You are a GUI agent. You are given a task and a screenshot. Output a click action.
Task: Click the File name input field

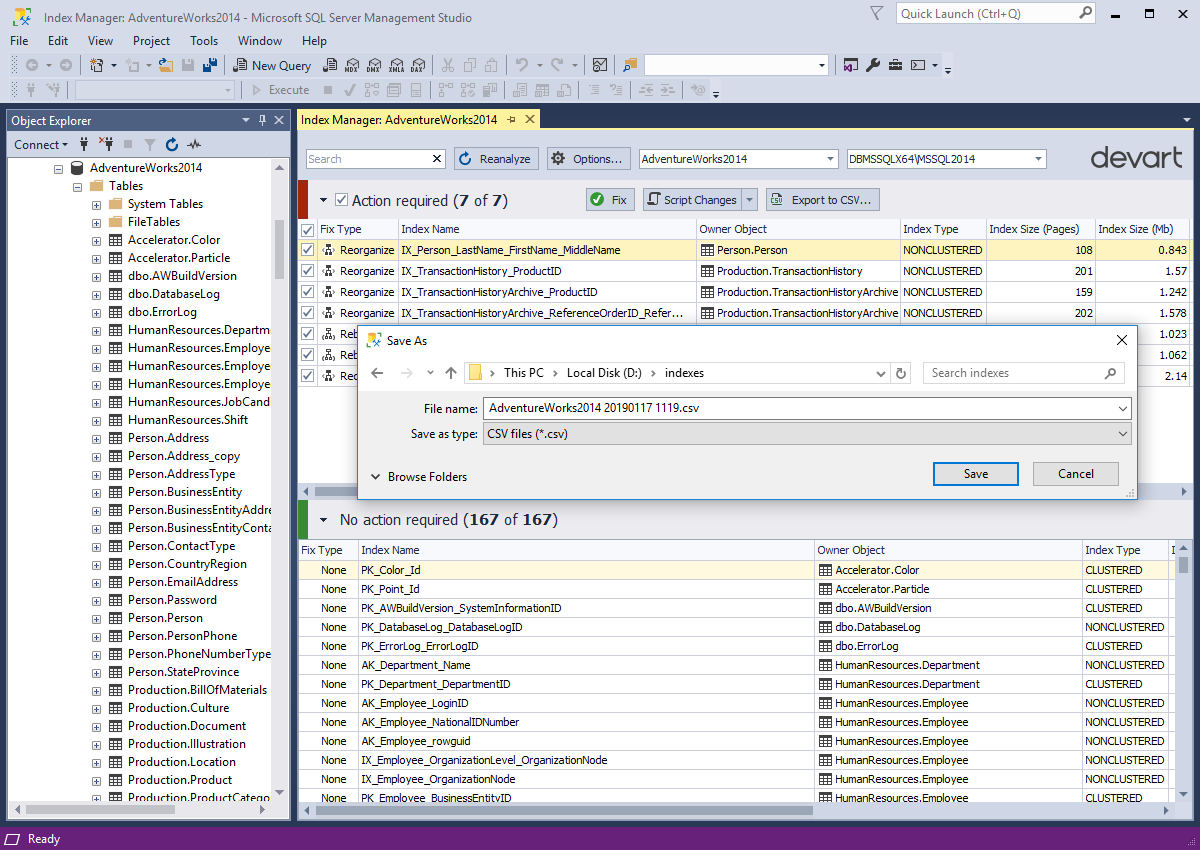807,408
